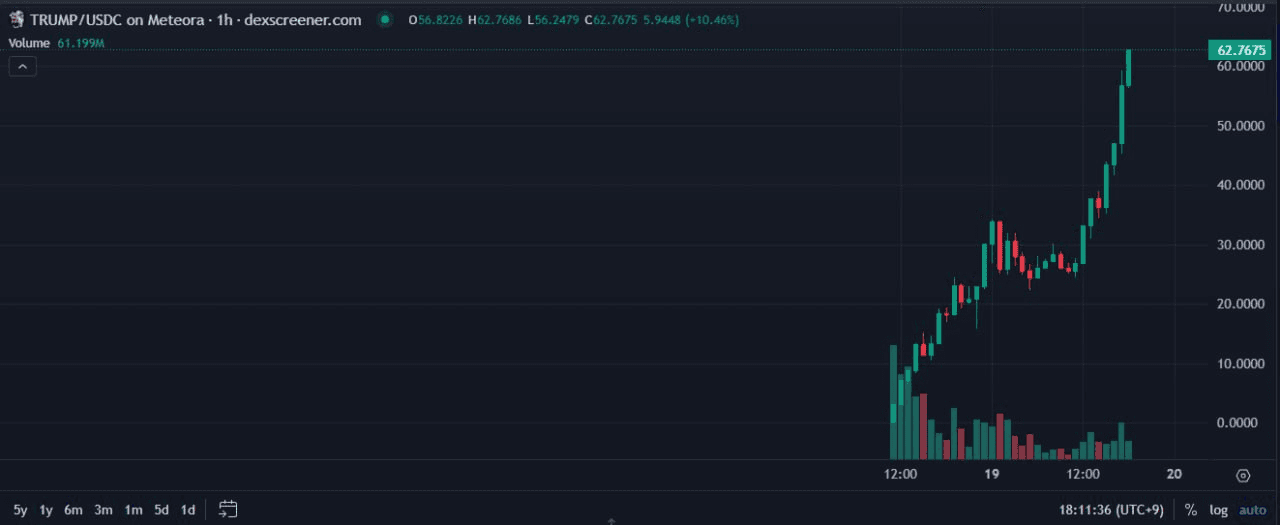Select the 1m time range
The image size is (1280, 525).
click(x=133, y=510)
